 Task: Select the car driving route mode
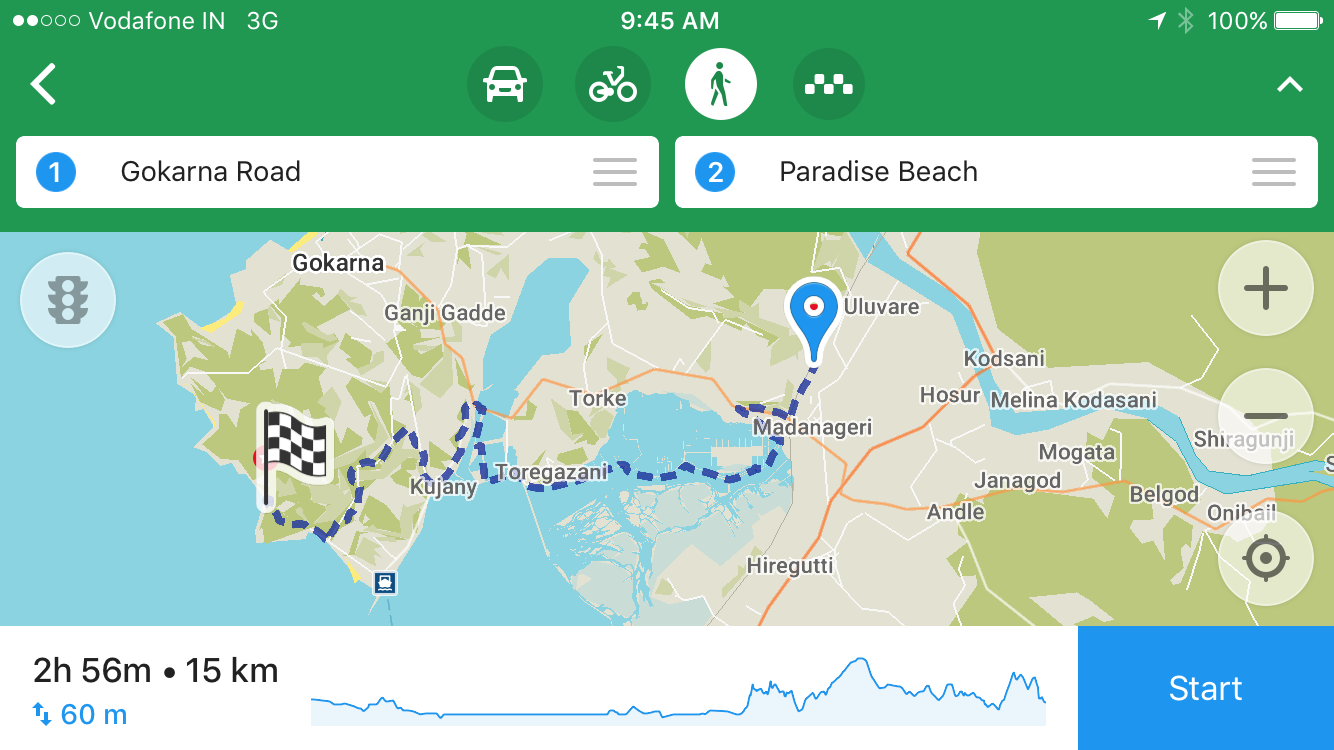point(505,85)
